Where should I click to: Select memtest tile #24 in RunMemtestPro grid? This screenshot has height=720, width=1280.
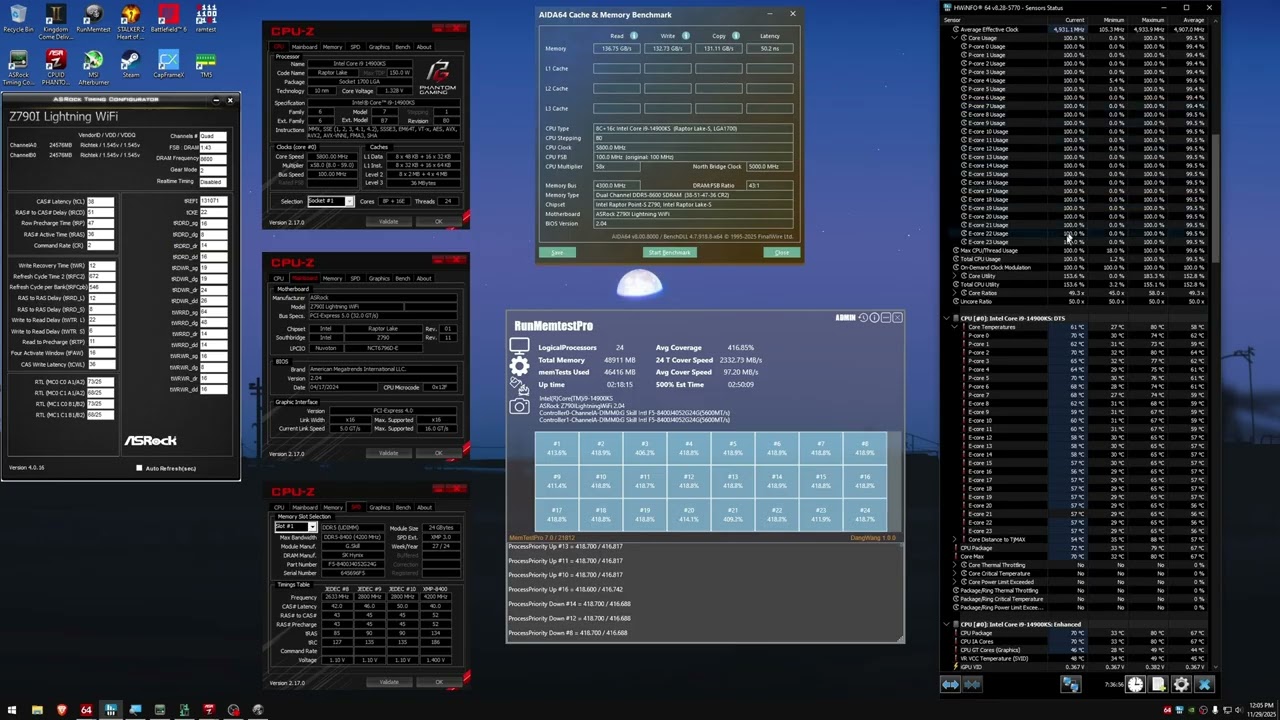click(x=865, y=514)
